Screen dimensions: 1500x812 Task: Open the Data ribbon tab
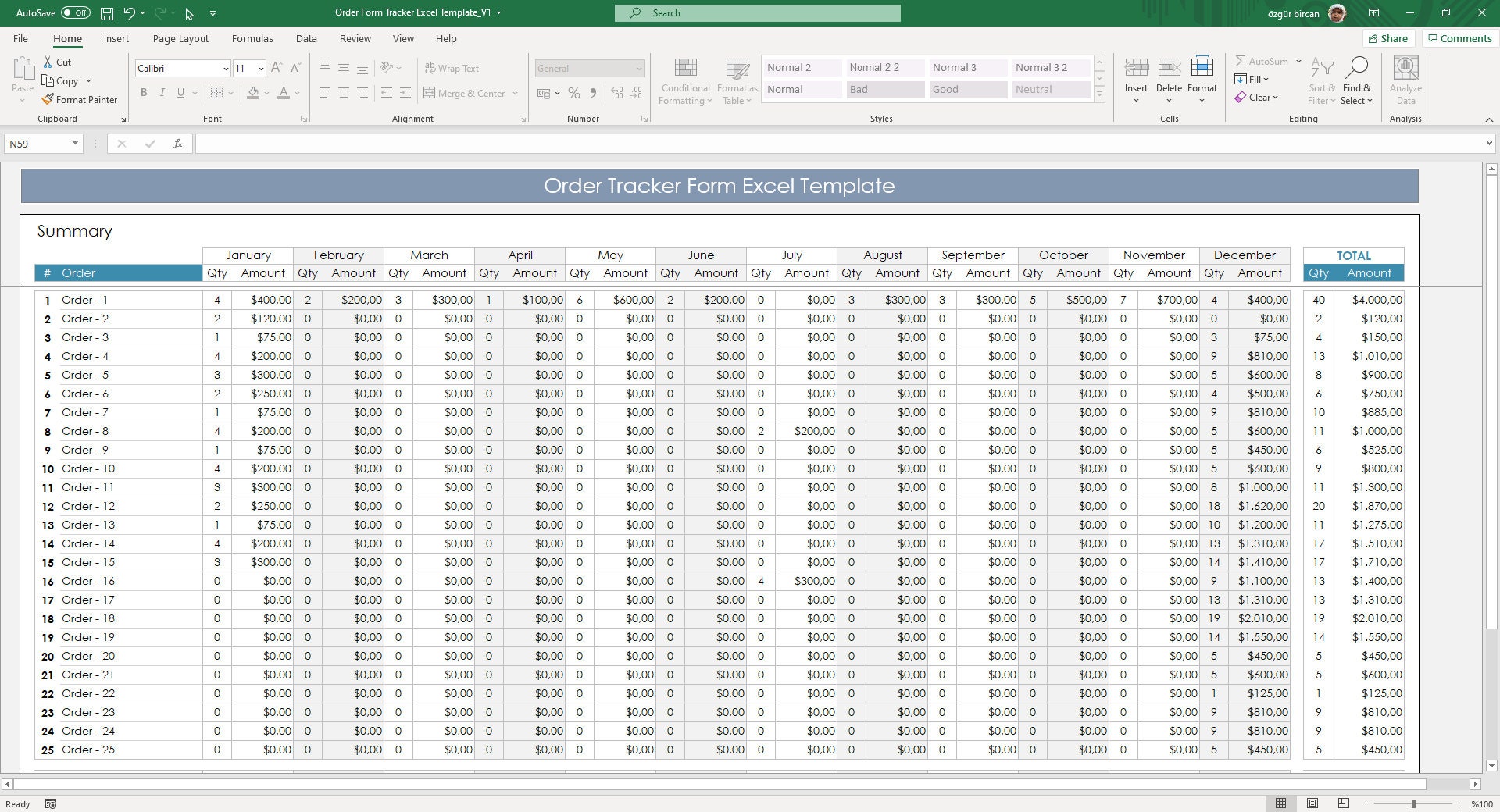pyautogui.click(x=305, y=38)
